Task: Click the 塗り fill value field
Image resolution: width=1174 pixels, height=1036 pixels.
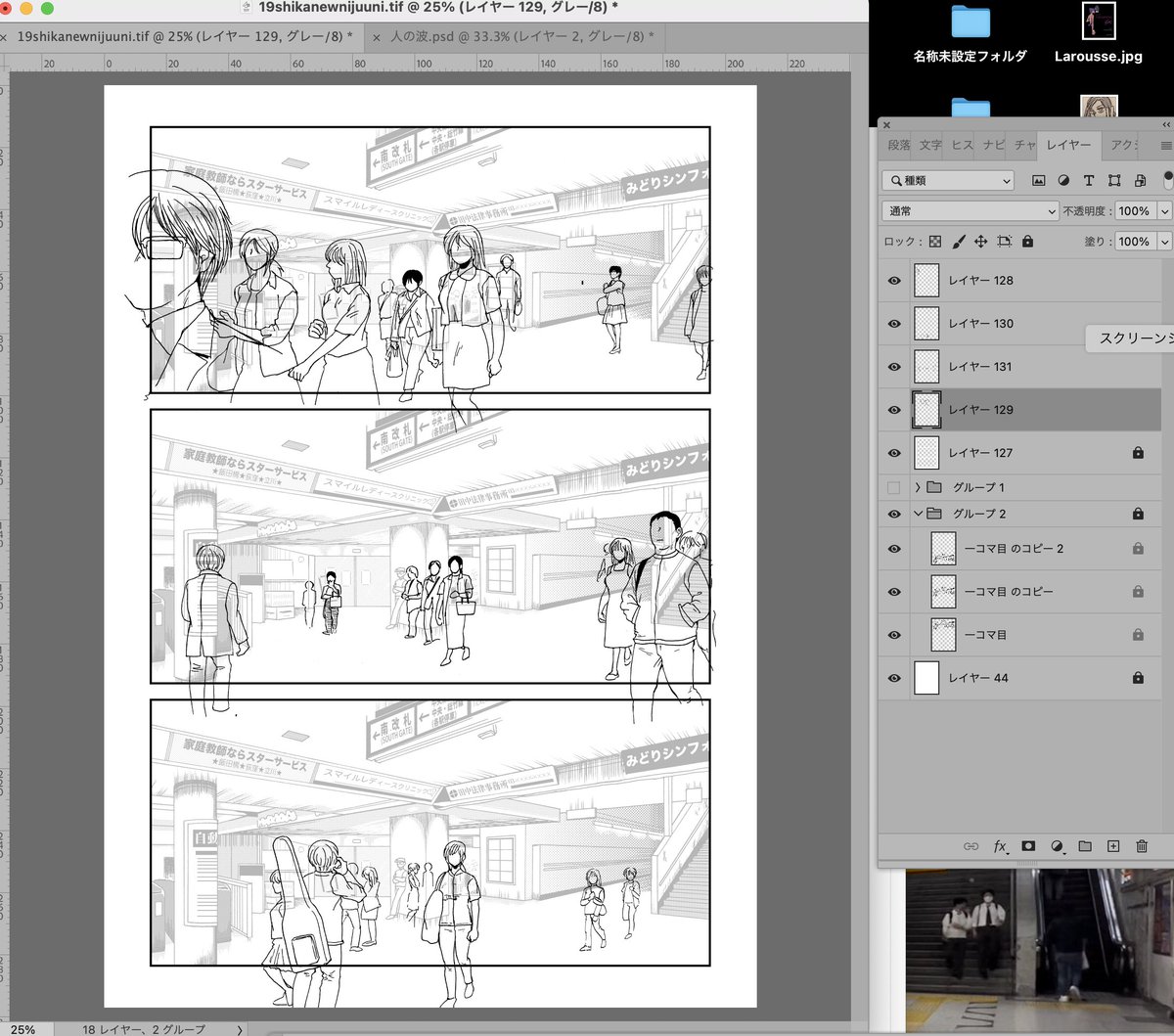Action: pos(1134,242)
